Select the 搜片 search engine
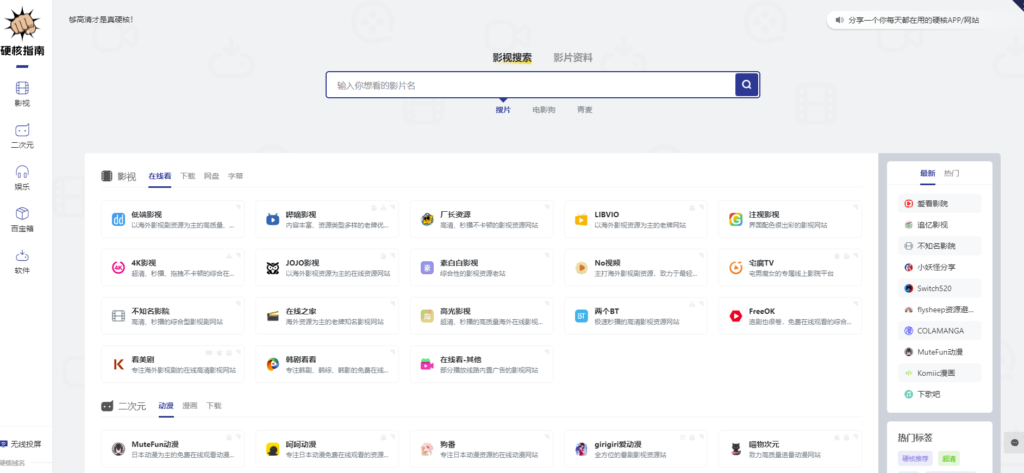 tap(503, 110)
